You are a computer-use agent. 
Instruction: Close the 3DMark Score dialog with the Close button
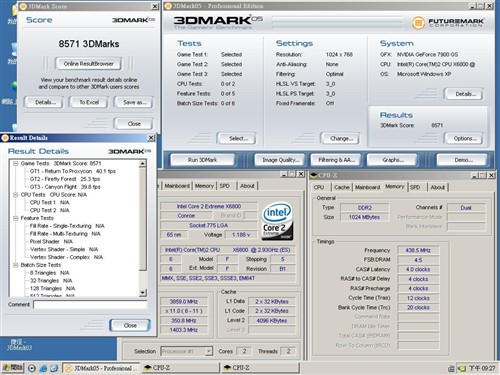pyautogui.click(x=134, y=124)
